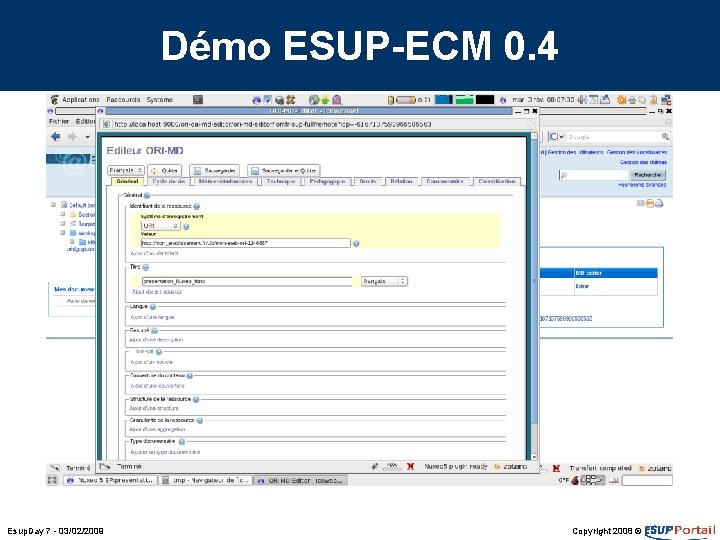This screenshot has width=720, height=540.
Task: Click help icon beside Résumé
Action: 154,331
